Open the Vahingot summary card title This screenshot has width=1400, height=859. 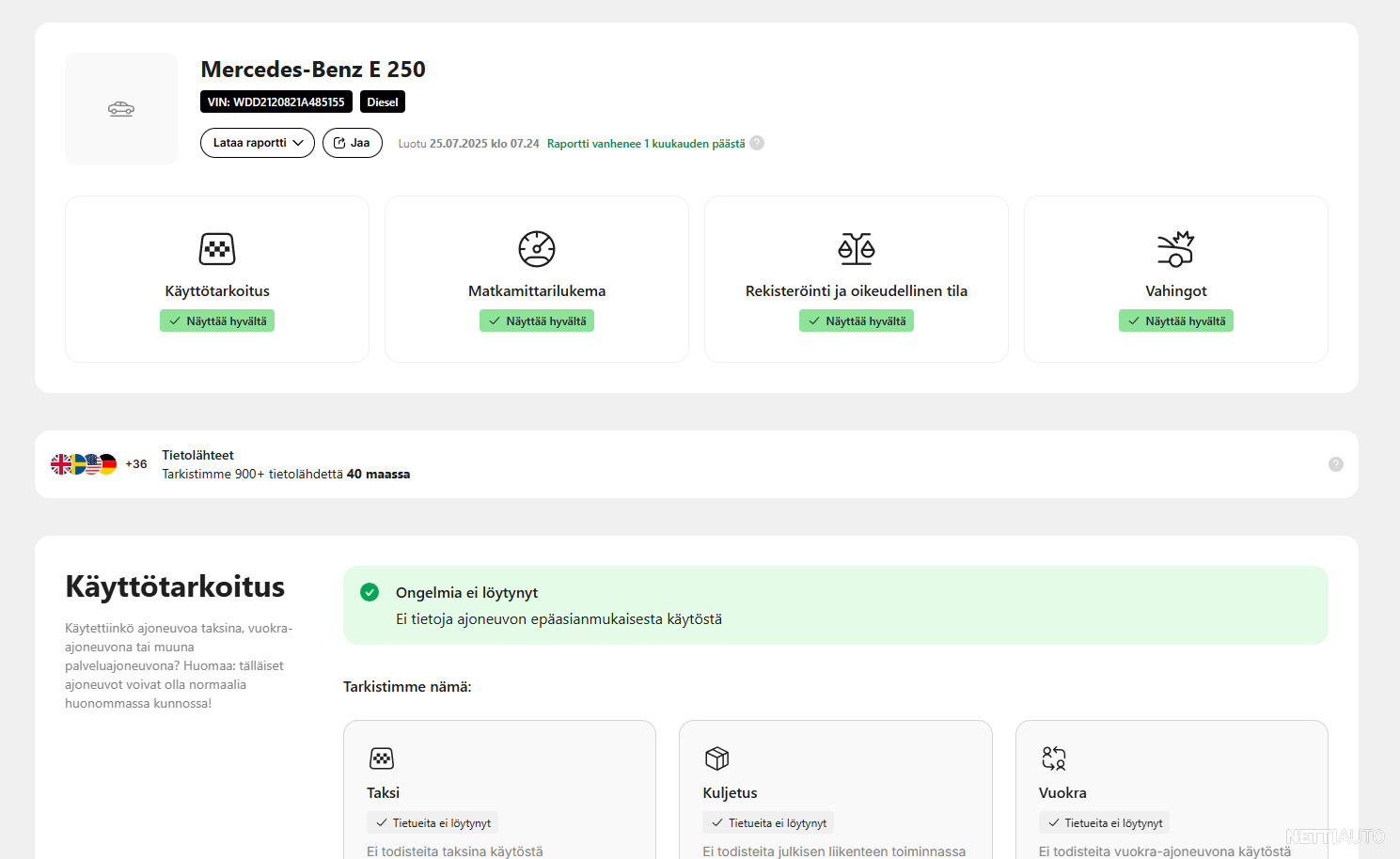pos(1176,291)
